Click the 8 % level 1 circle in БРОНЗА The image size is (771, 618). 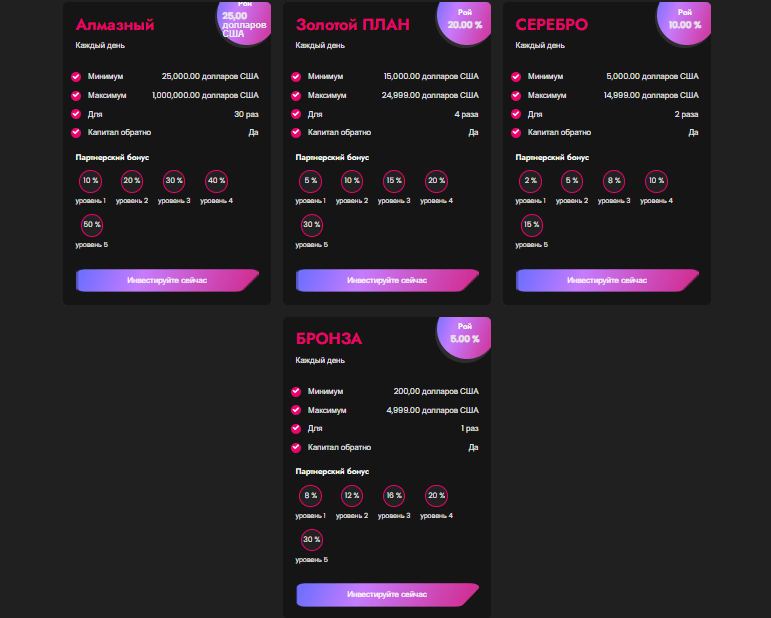pos(310,496)
